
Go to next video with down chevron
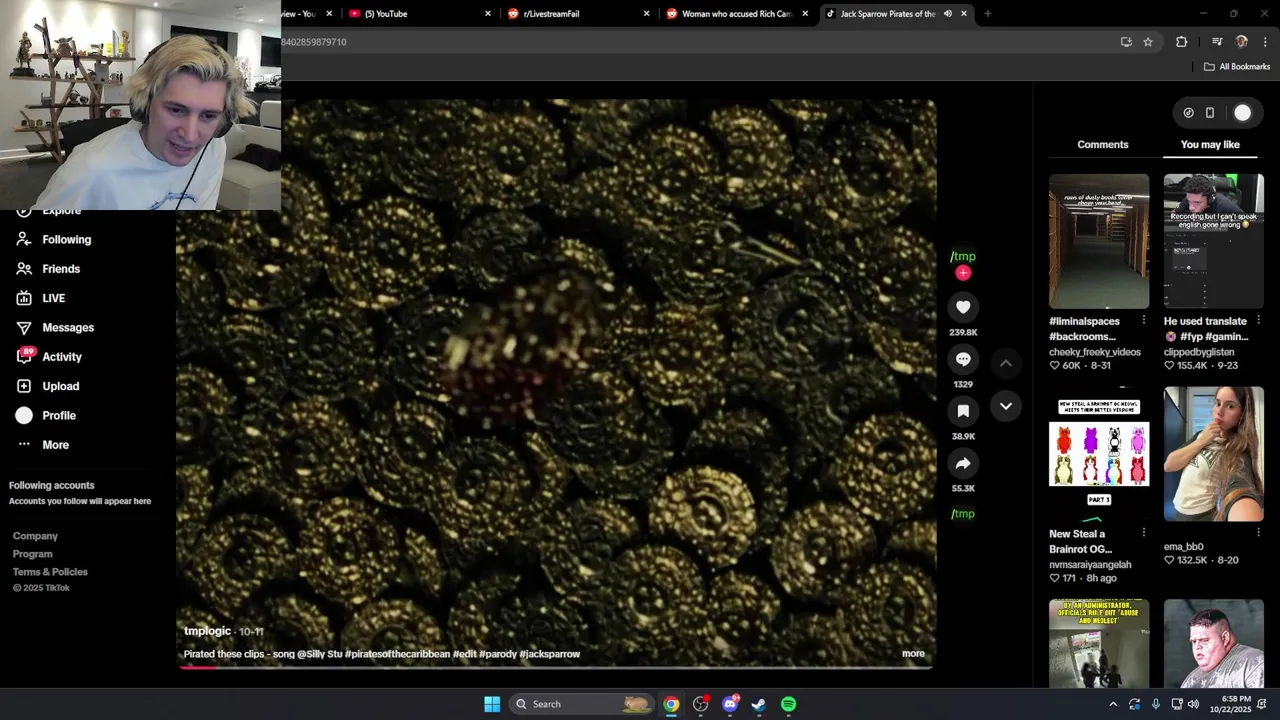(1006, 406)
